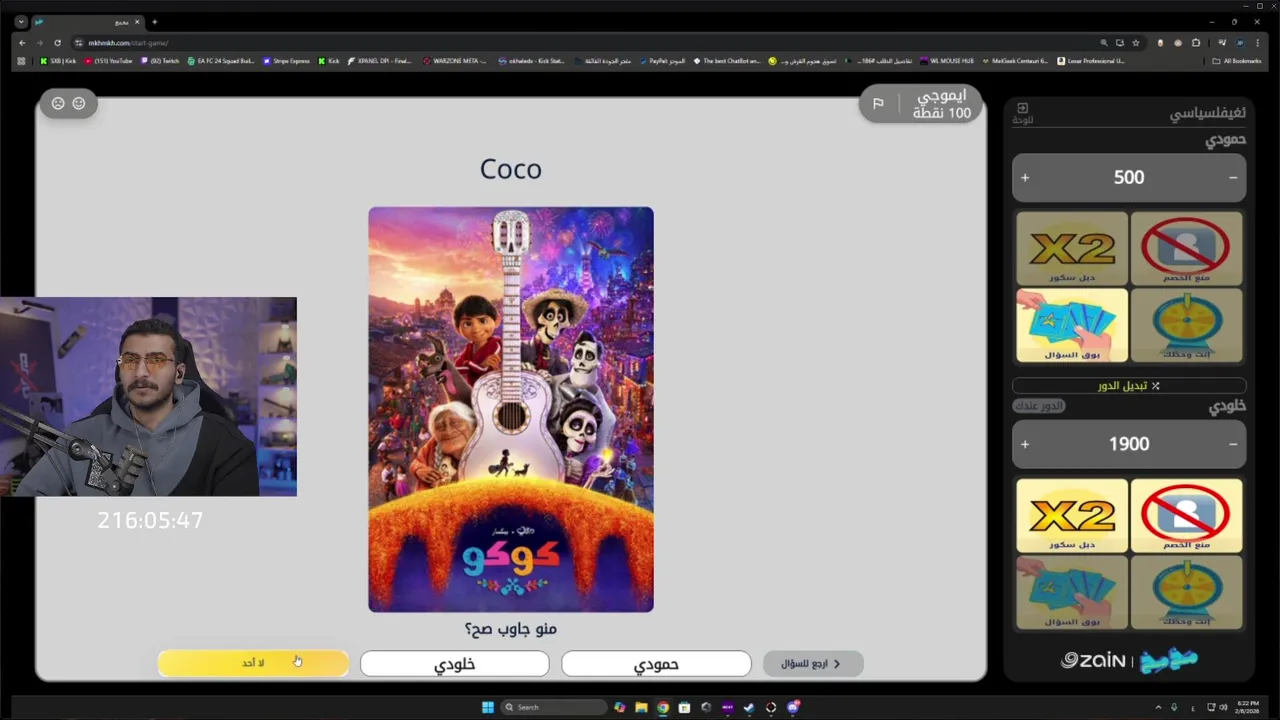Click the Coco answer title text
The height and width of the screenshot is (720, 1280).
[x=510, y=169]
